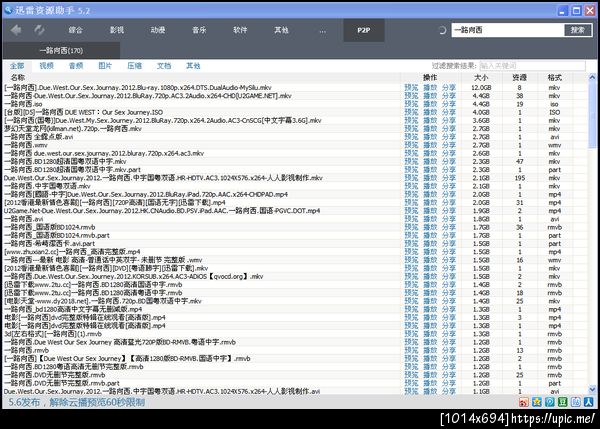Sort by the 名称 column header
The width and height of the screenshot is (600, 429).
18,77
